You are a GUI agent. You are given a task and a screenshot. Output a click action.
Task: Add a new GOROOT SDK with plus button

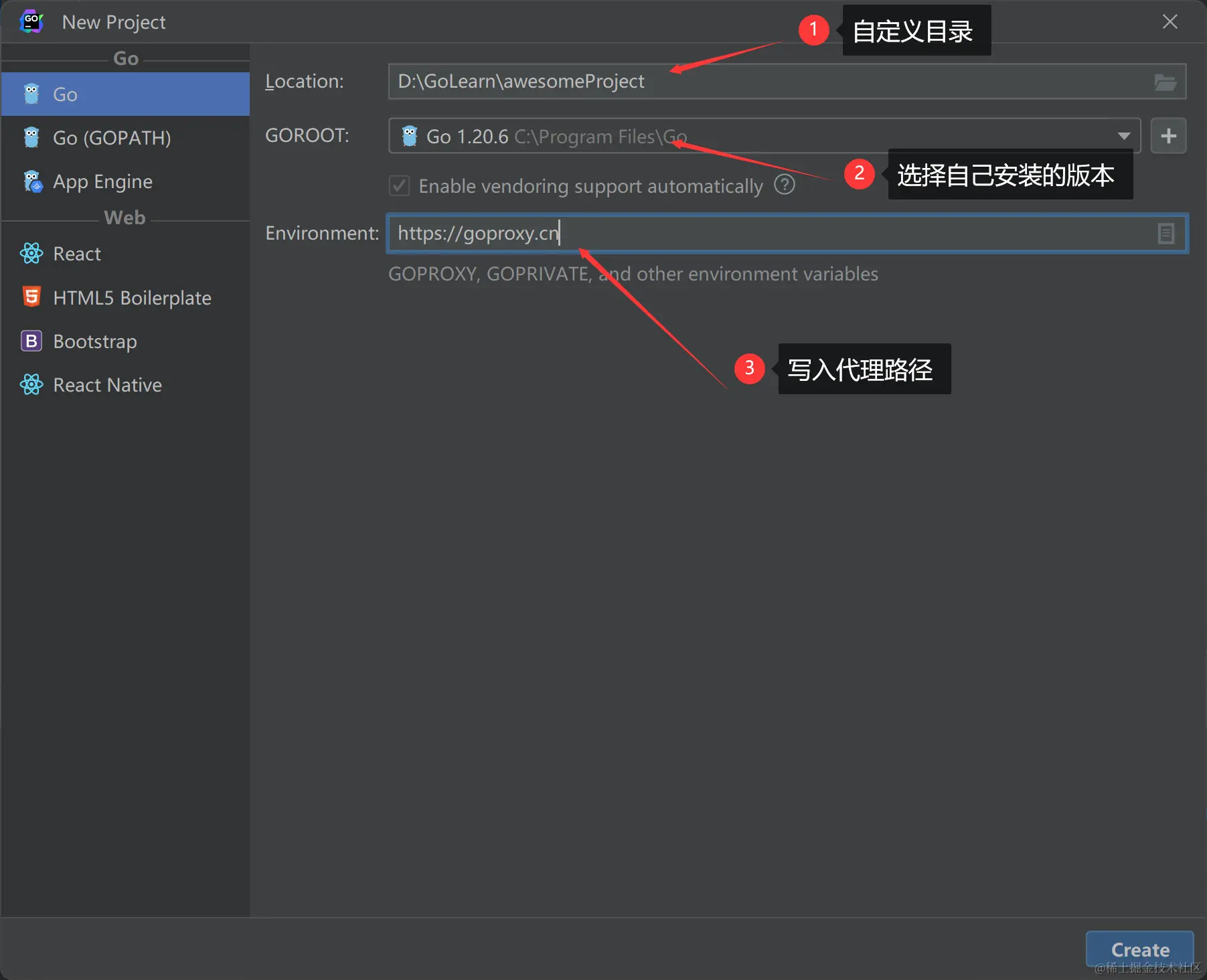(x=1168, y=136)
